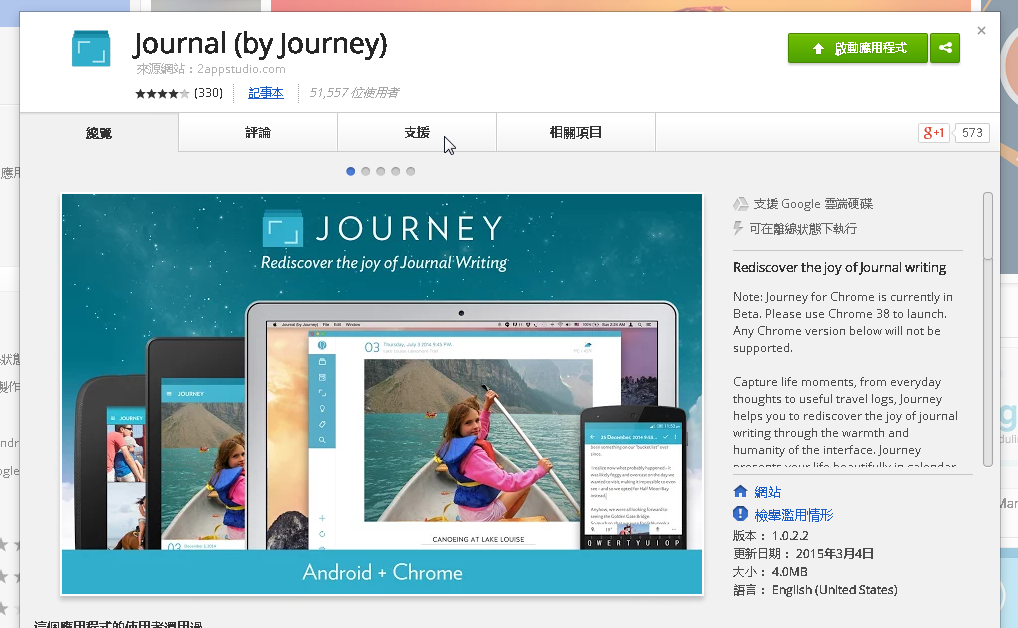
Task: Click the Google +1 button
Action: [934, 132]
